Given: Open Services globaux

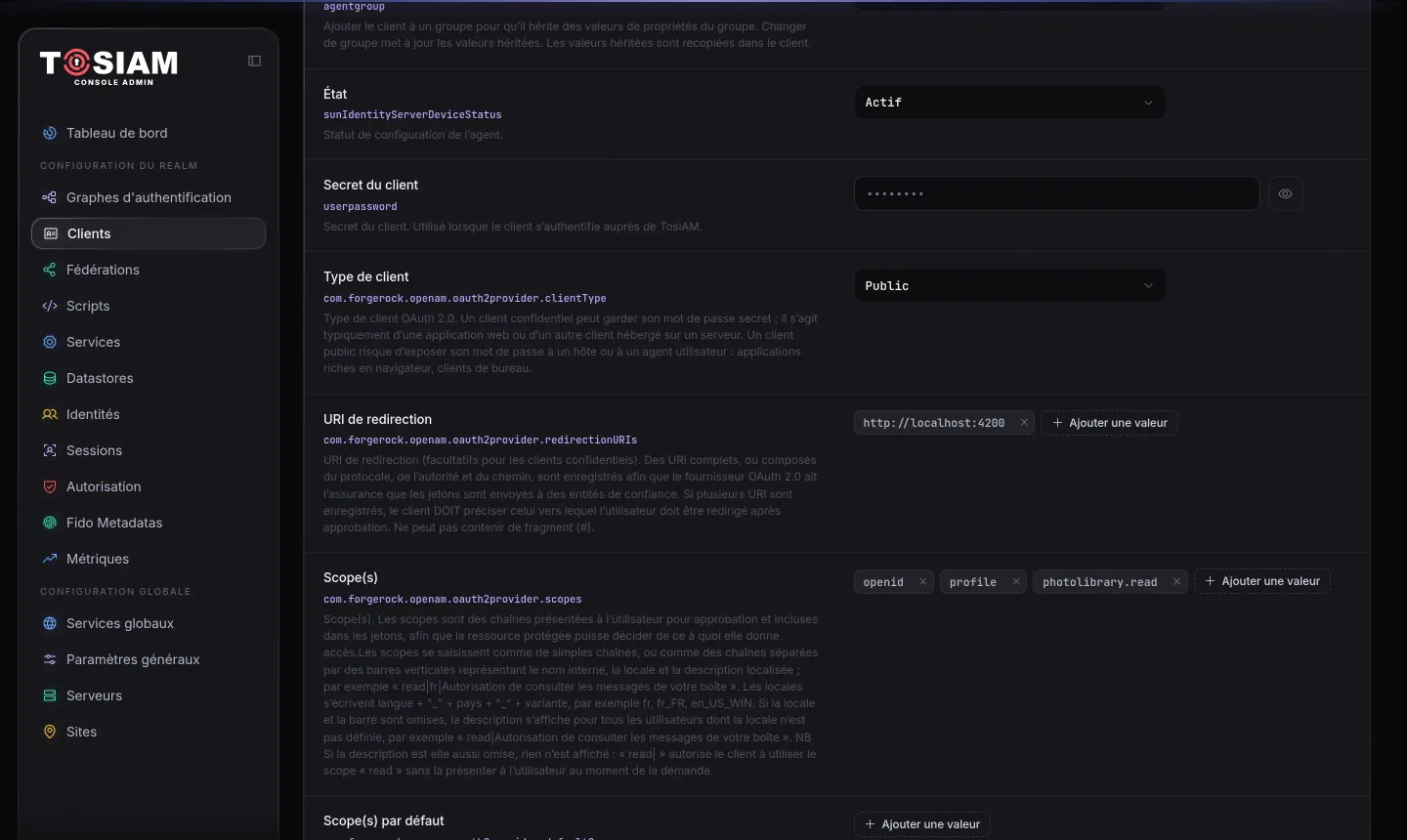Looking at the screenshot, I should [149, 623].
